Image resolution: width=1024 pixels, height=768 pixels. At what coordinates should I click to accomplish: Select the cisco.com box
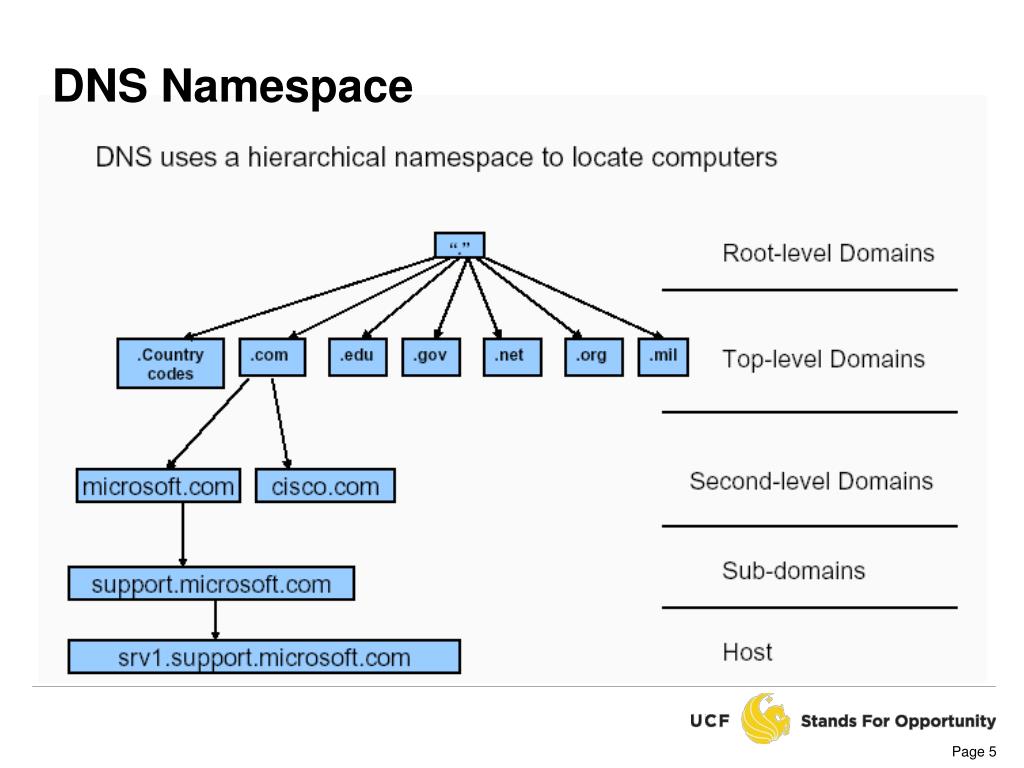point(325,485)
